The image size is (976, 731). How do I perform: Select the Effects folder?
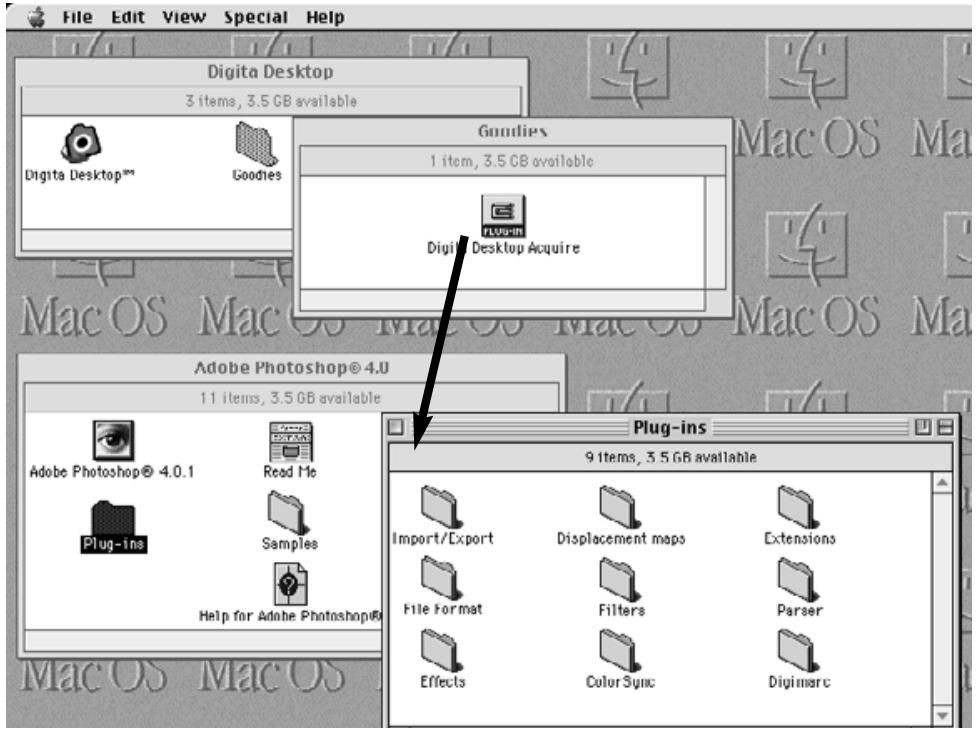click(442, 651)
